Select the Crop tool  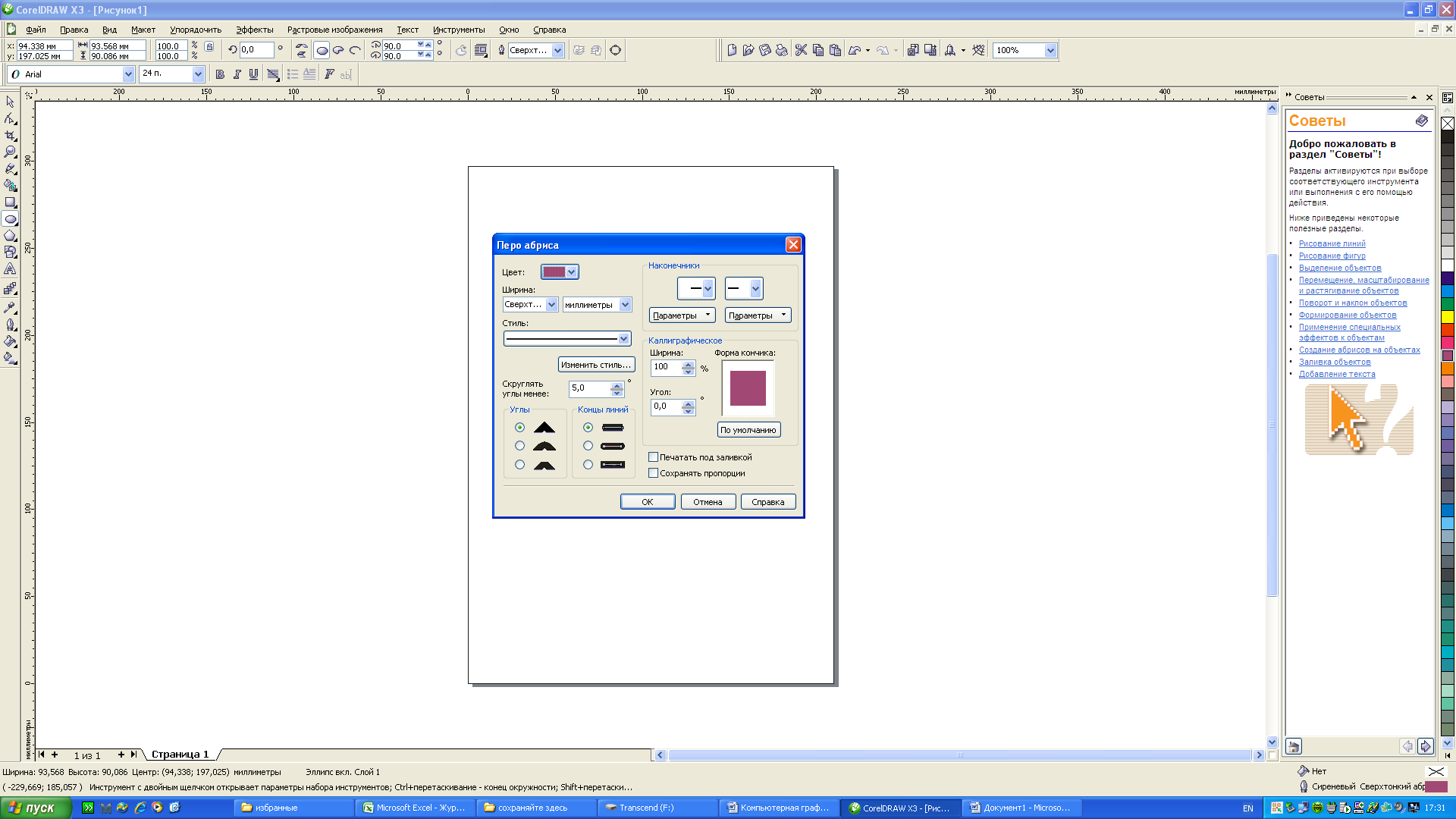point(10,135)
